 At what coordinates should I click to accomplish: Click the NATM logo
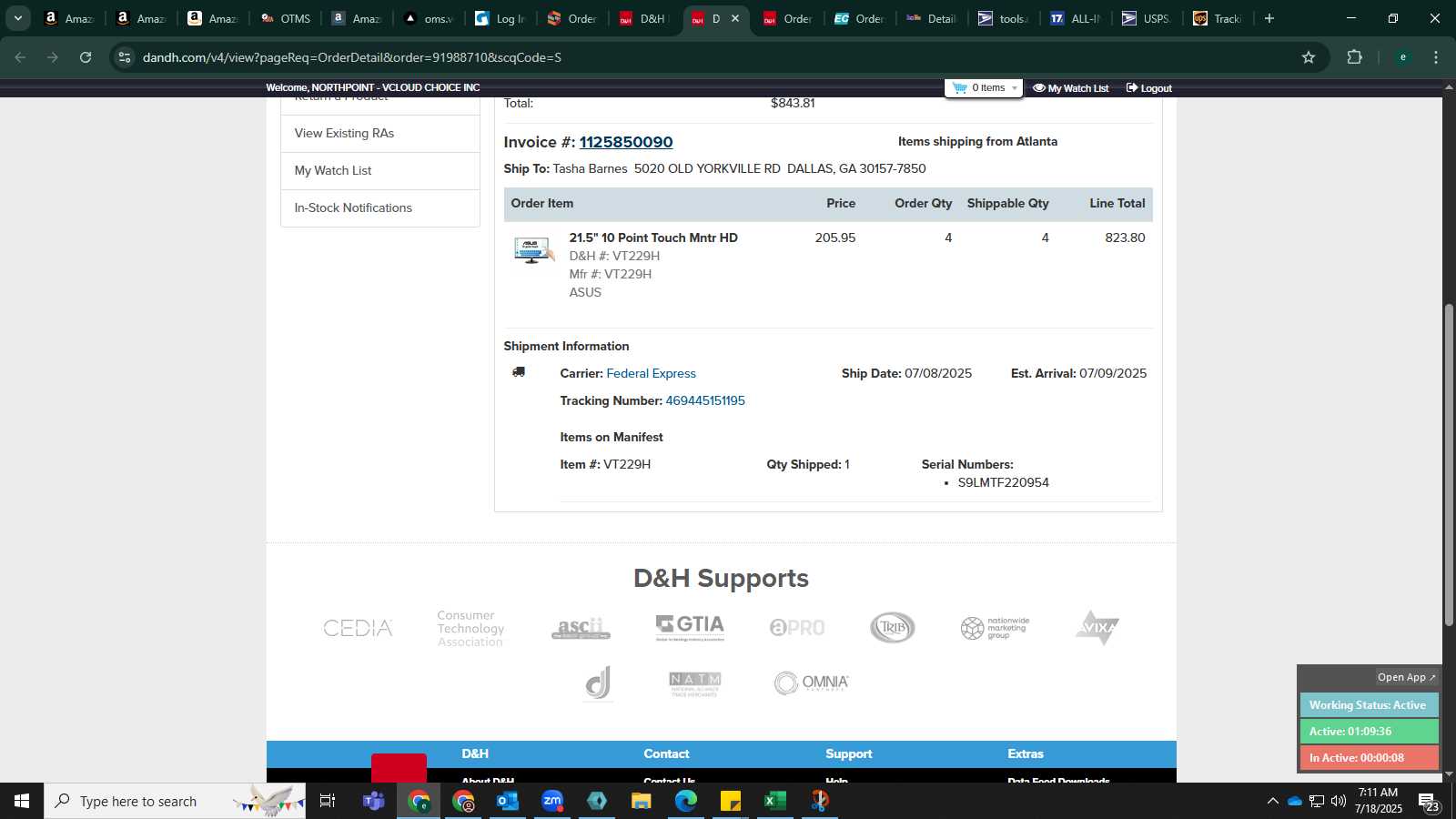pyautogui.click(x=695, y=684)
